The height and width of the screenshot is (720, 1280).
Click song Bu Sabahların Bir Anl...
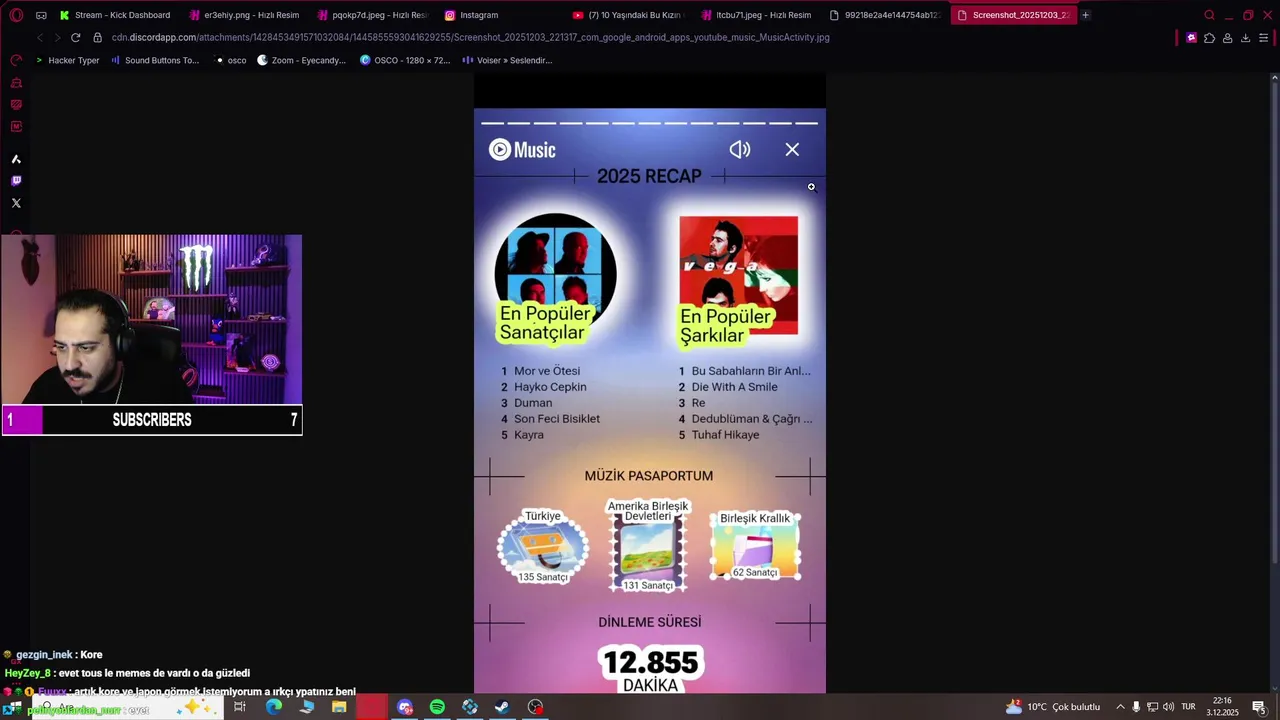pyautogui.click(x=751, y=371)
